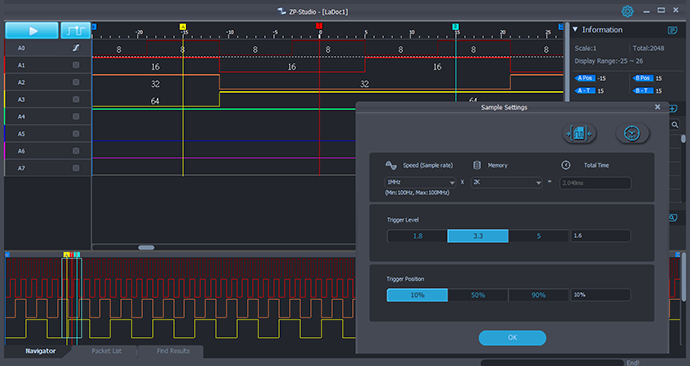Click the ZP-Studio app logo in title
The image size is (690, 366).
point(282,11)
